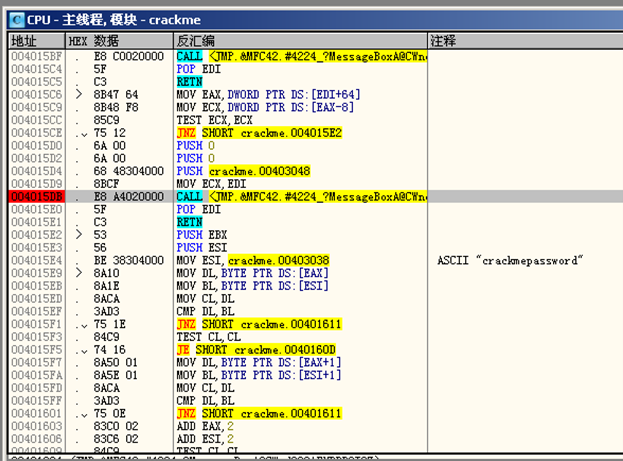Select the MOV ESI,crackme.00403038 instruction
Screen dimensions: 623x461
click(254, 261)
